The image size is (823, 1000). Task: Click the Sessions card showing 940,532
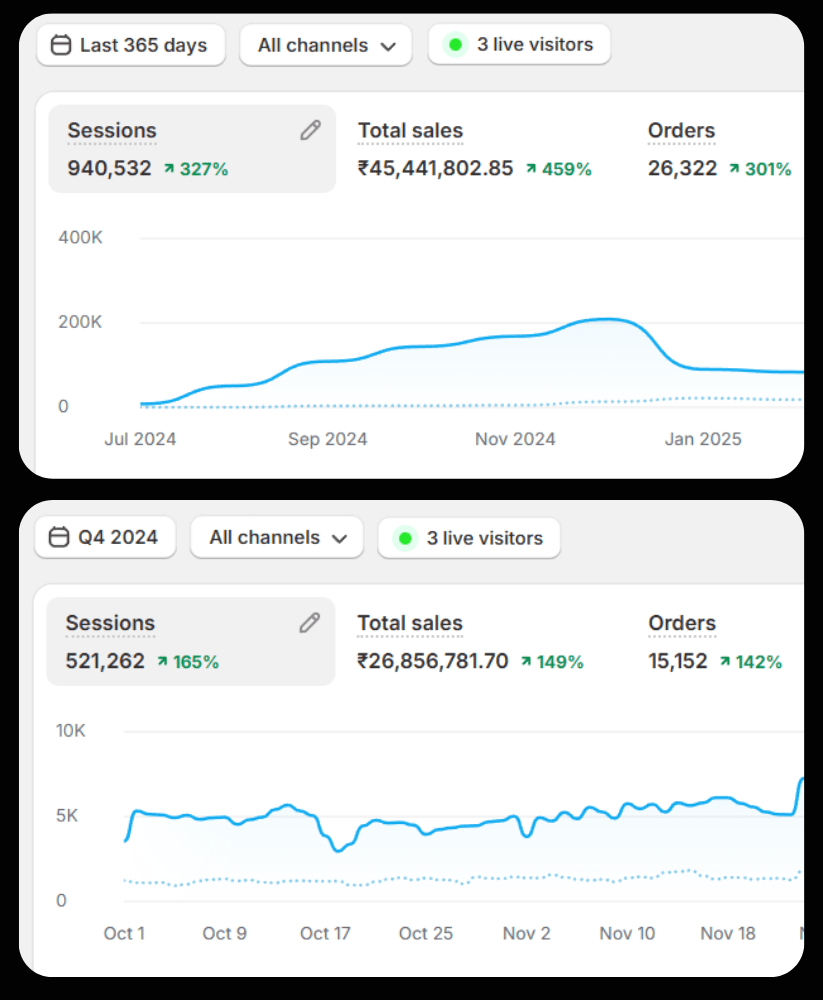[190, 148]
